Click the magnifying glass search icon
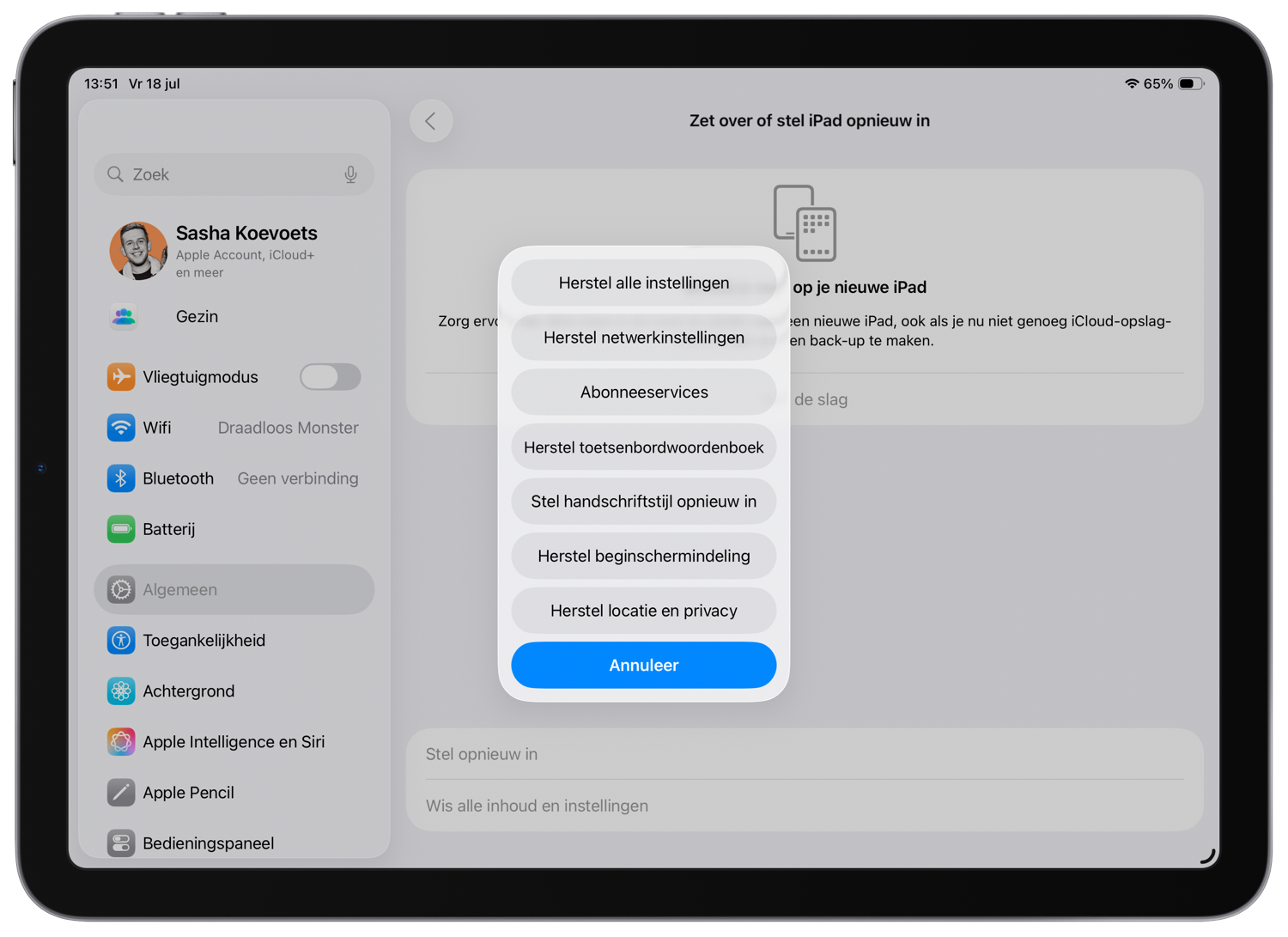This screenshot has width=1288, height=937. (x=115, y=174)
